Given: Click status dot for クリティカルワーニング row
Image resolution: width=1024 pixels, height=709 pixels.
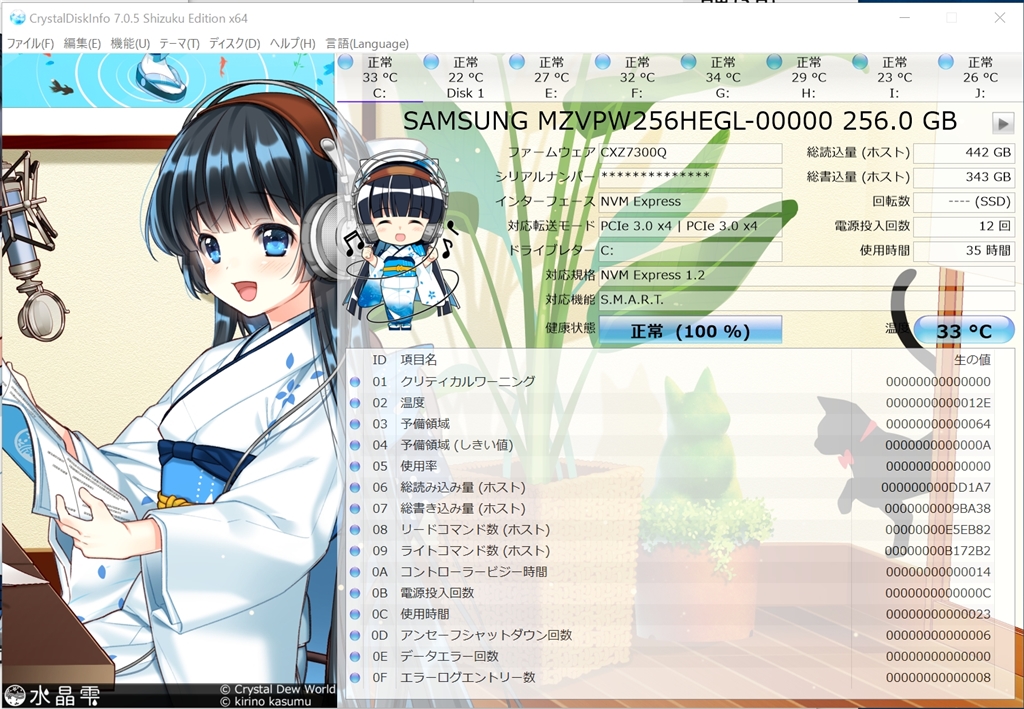Looking at the screenshot, I should point(355,382).
